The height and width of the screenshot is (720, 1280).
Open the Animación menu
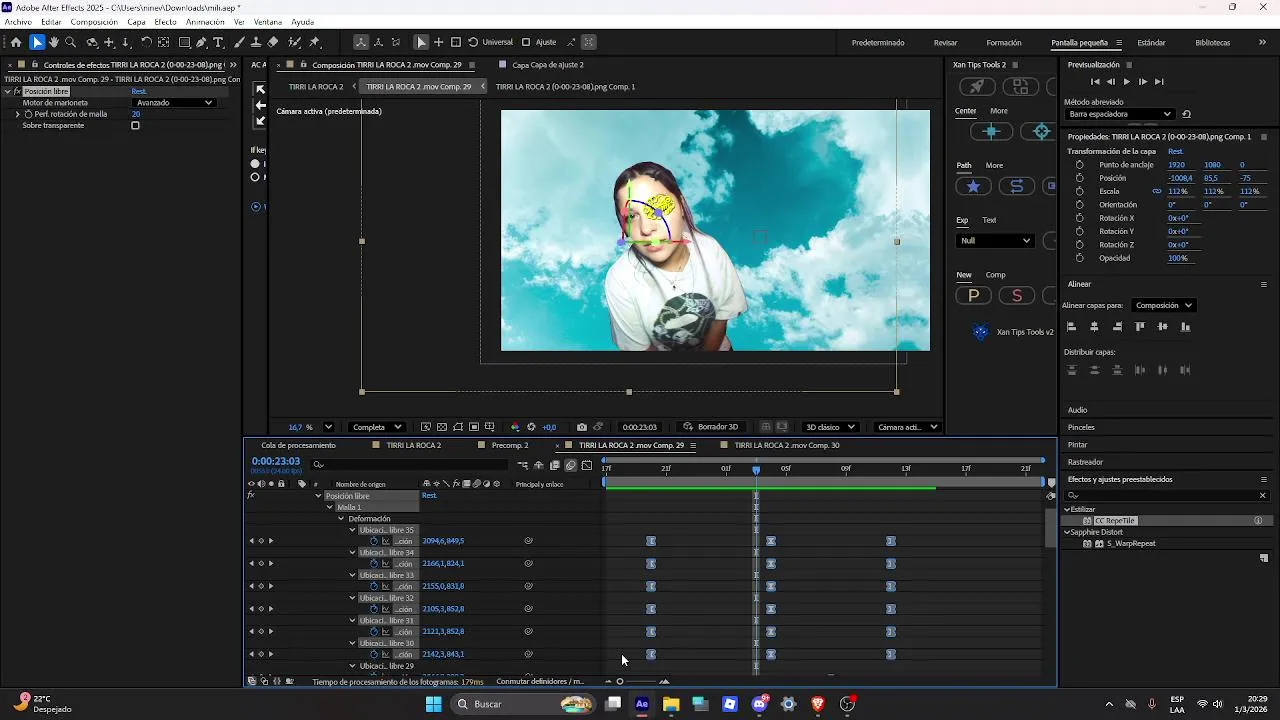pyautogui.click(x=205, y=21)
